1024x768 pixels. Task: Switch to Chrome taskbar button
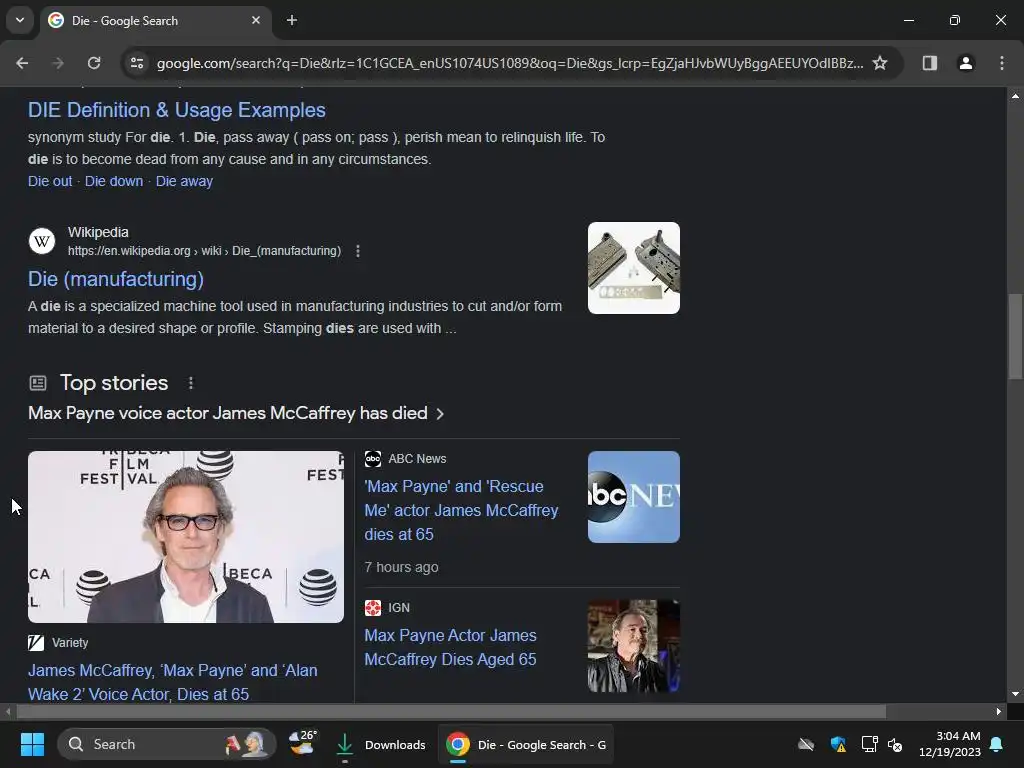click(526, 744)
